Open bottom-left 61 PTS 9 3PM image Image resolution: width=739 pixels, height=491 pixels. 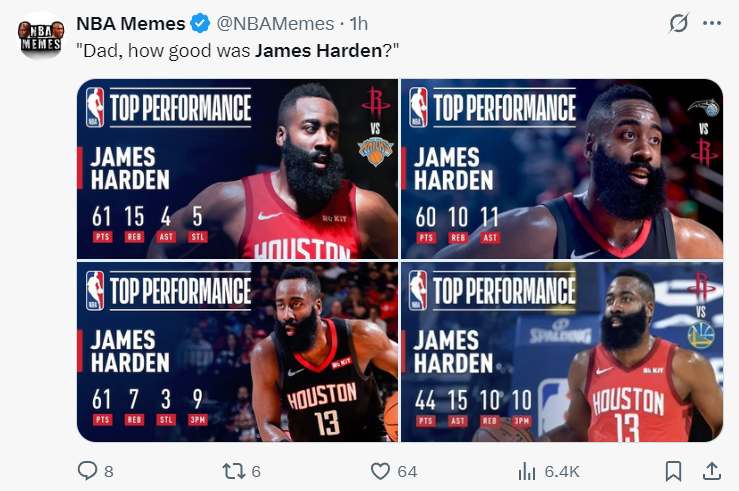[x=238, y=352]
